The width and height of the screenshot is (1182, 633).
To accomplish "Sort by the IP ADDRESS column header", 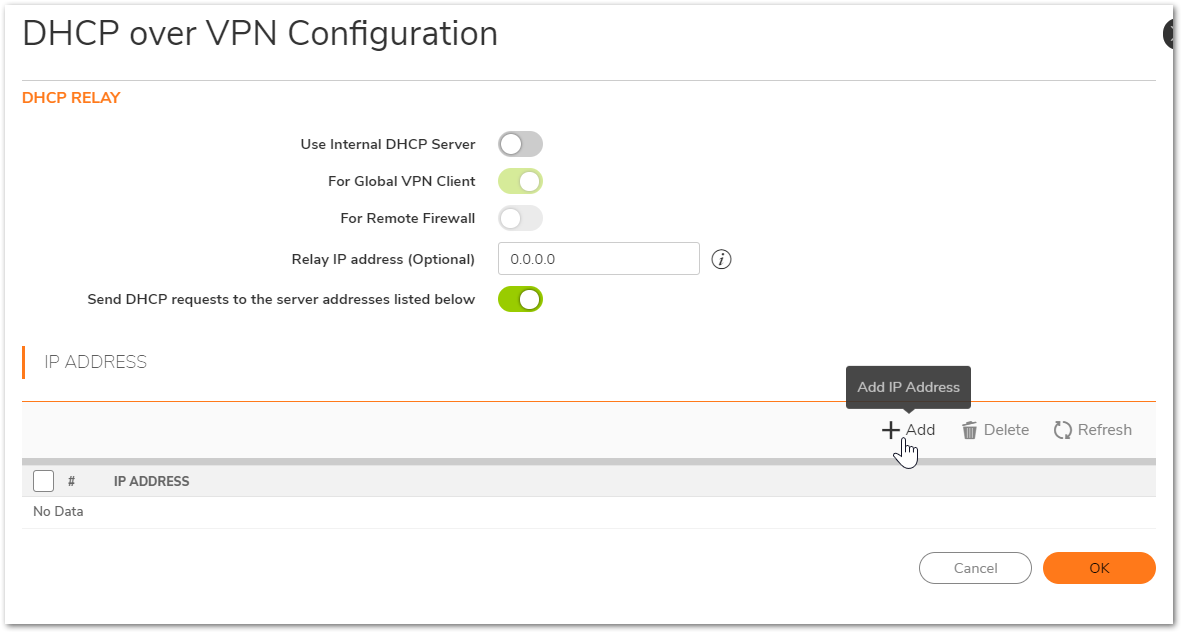I will pyautogui.click(x=151, y=481).
